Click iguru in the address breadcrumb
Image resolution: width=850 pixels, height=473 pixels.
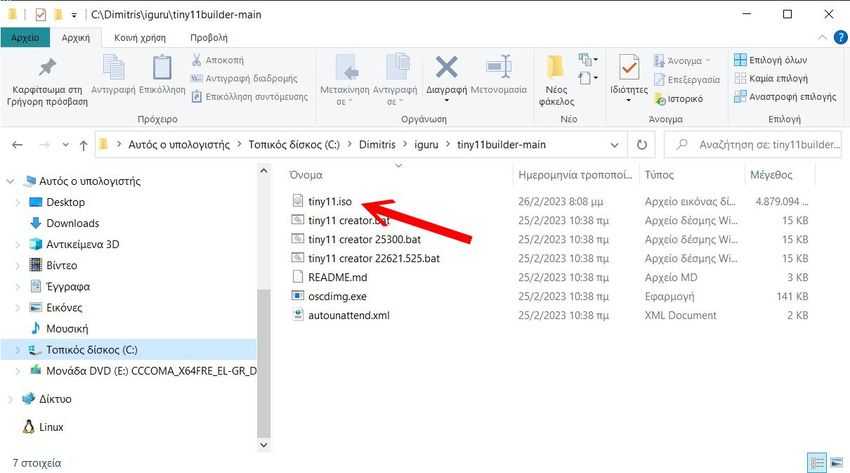tap(426, 145)
